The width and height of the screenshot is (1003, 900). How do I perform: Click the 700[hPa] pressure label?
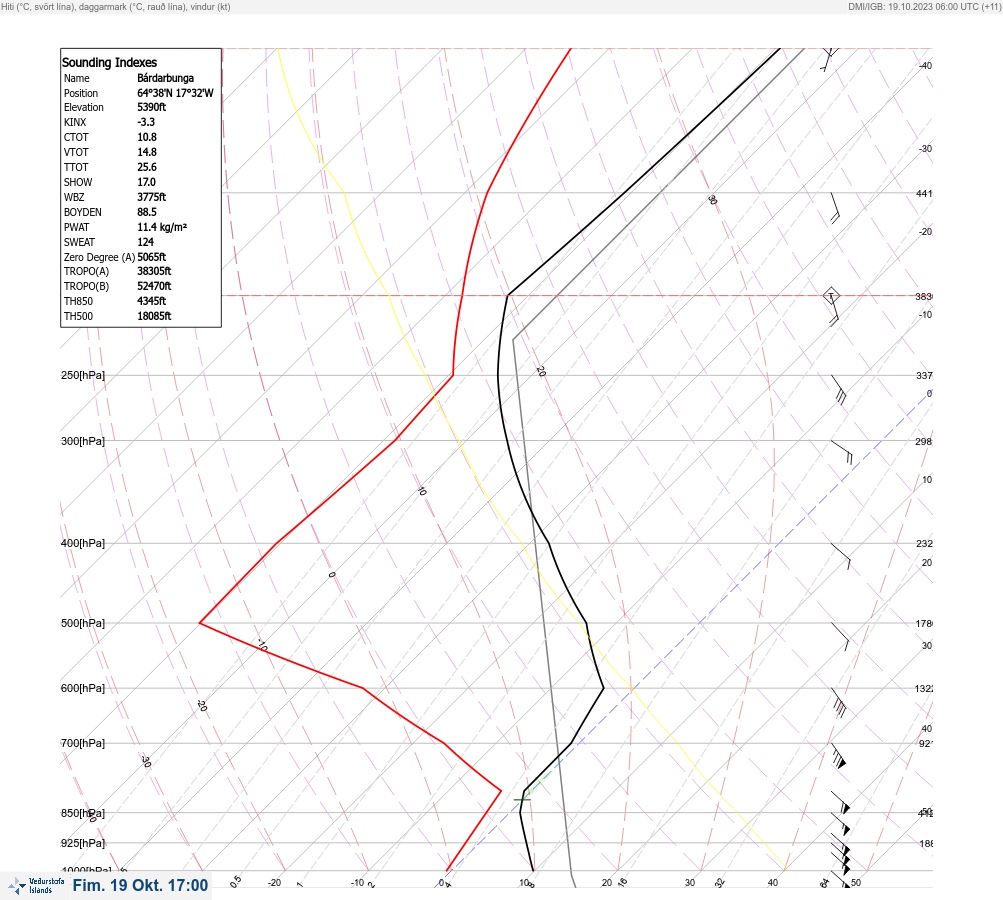click(83, 743)
